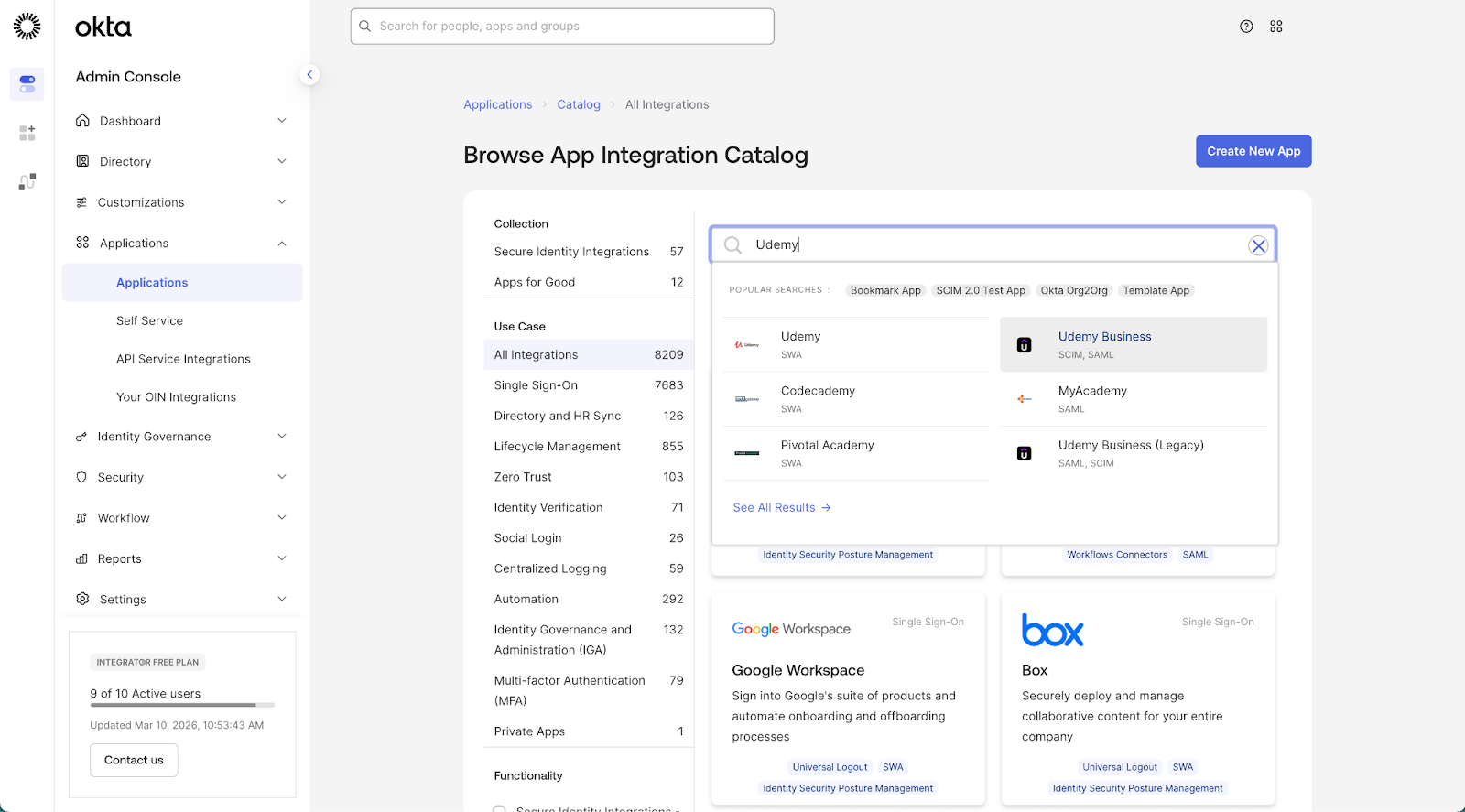Click the Applications grid icon in sidebar

[82, 243]
